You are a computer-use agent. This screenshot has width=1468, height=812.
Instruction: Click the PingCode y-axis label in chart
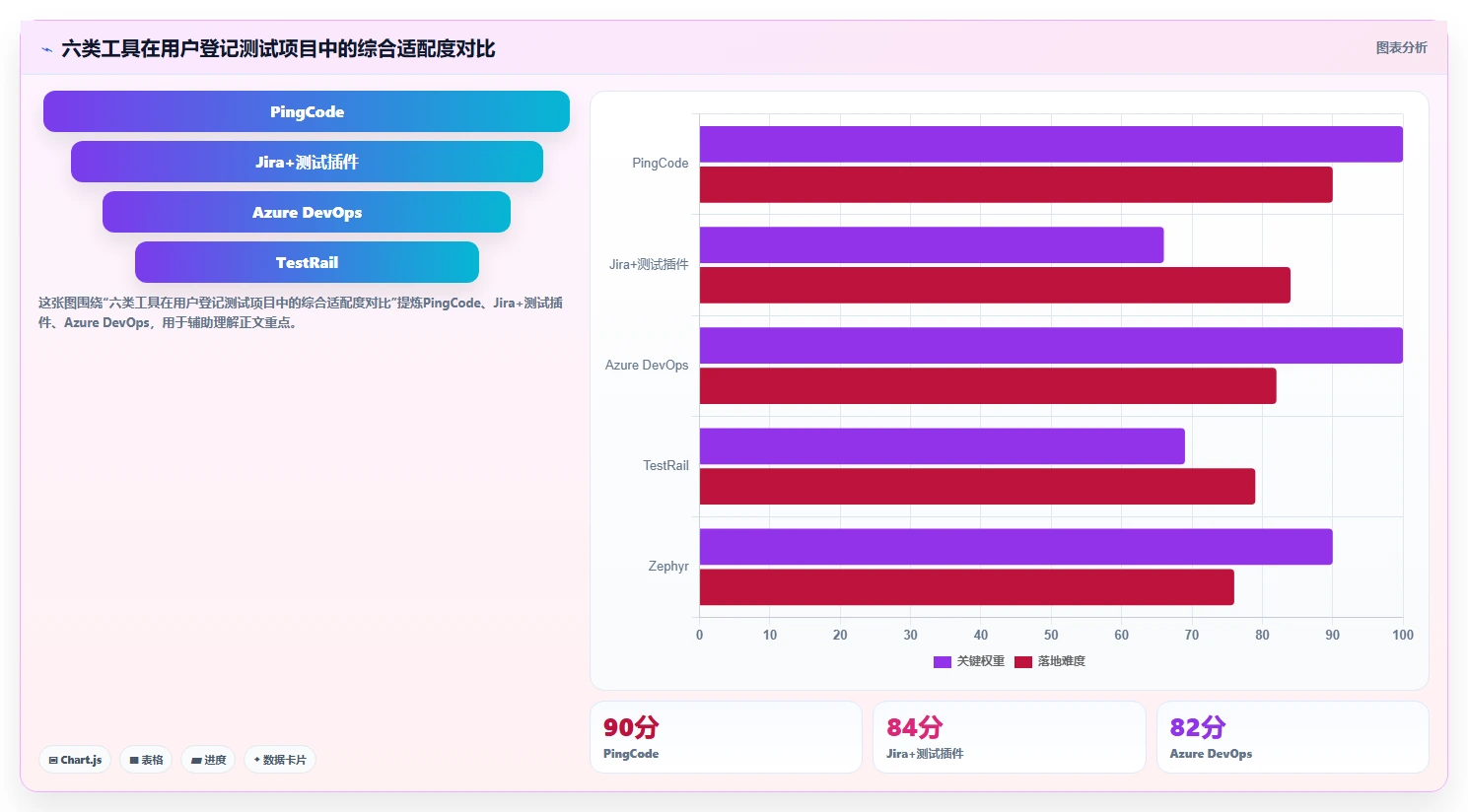661,164
